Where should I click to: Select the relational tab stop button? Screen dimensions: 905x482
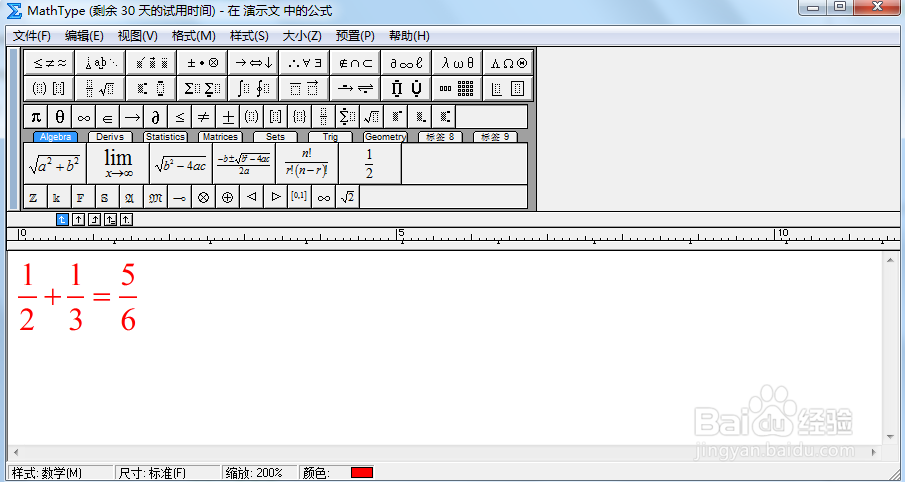click(x=111, y=219)
